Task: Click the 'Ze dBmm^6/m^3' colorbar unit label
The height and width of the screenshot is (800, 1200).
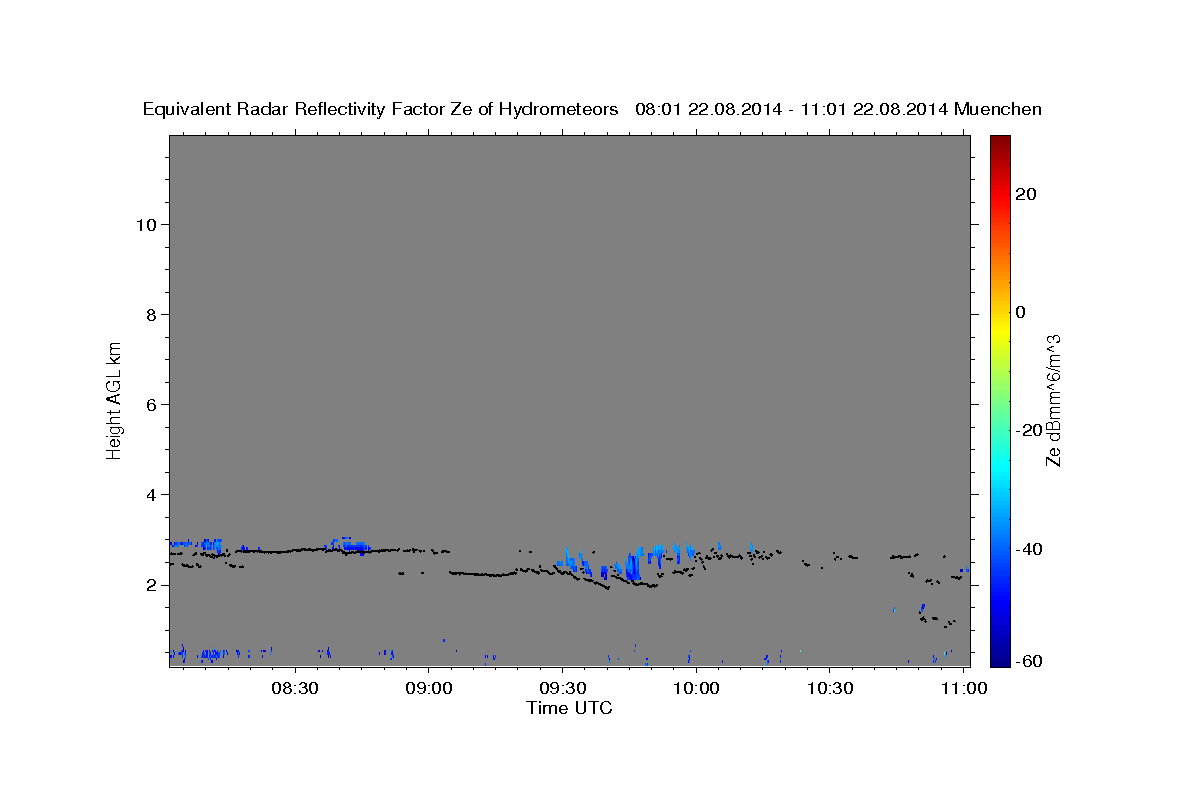Action: click(1053, 400)
